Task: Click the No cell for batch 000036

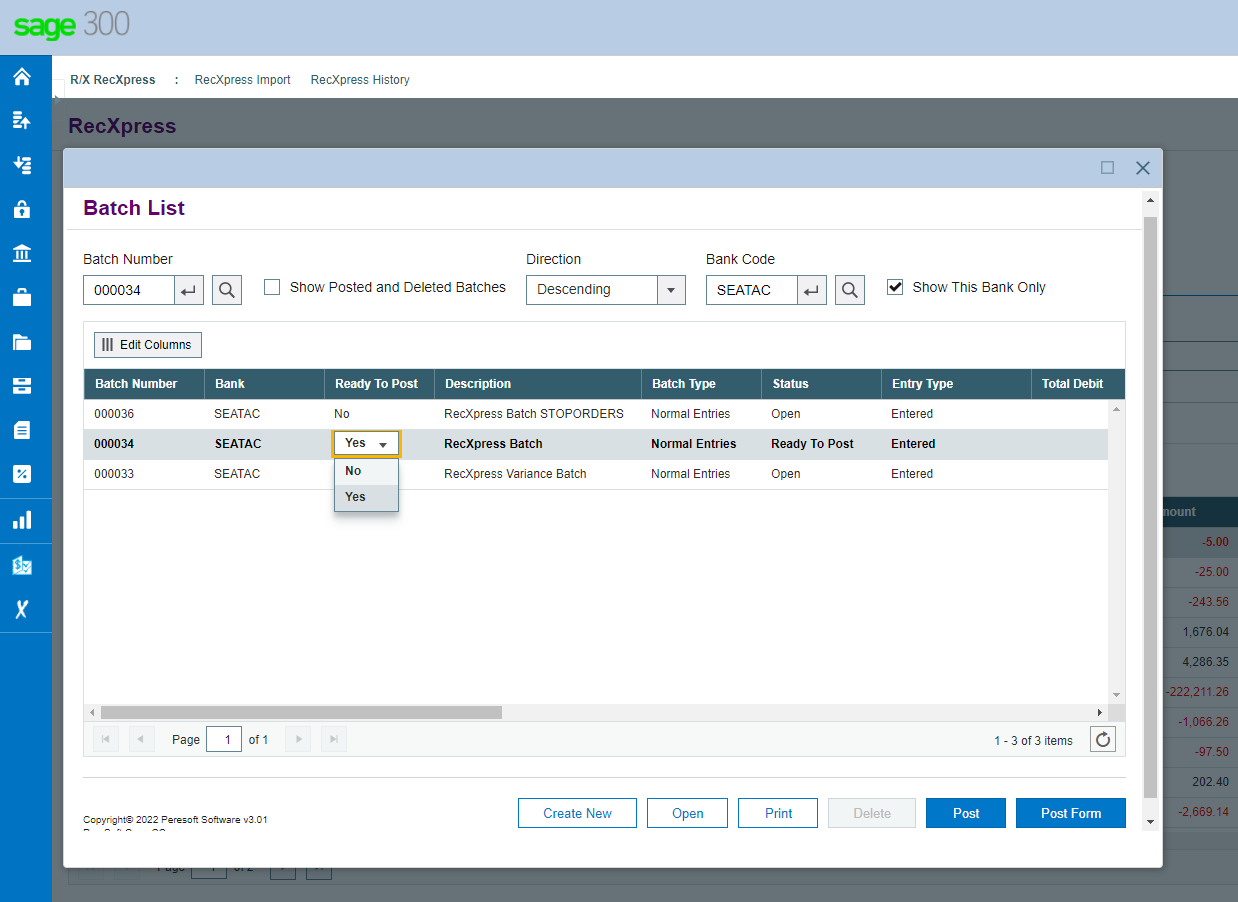Action: point(342,414)
